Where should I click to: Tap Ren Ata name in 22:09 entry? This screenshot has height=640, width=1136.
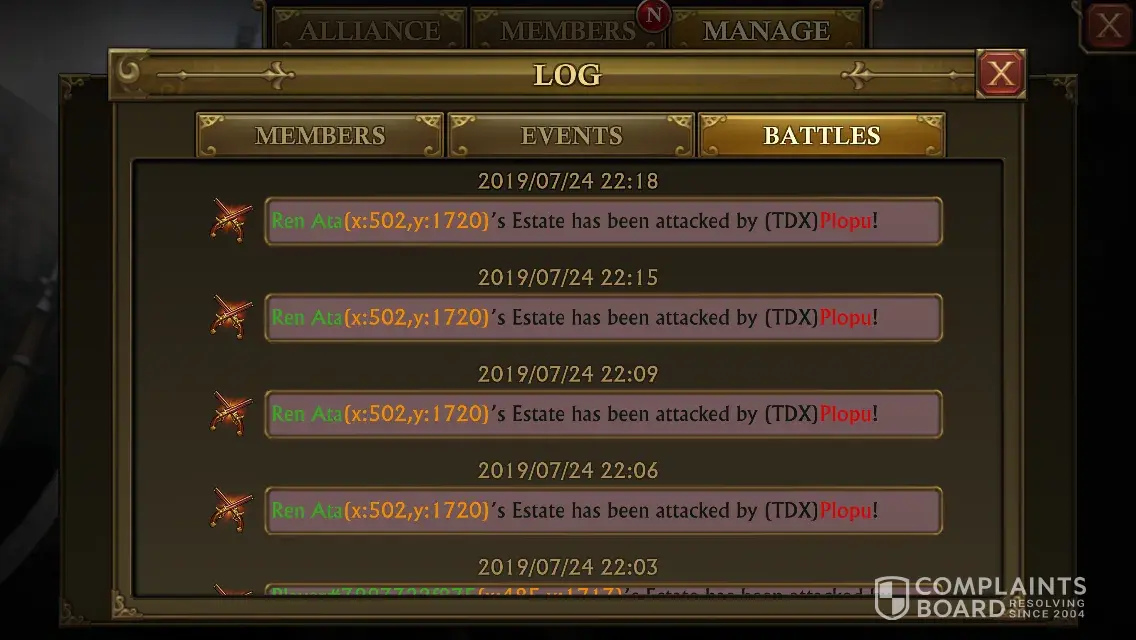[x=306, y=414]
